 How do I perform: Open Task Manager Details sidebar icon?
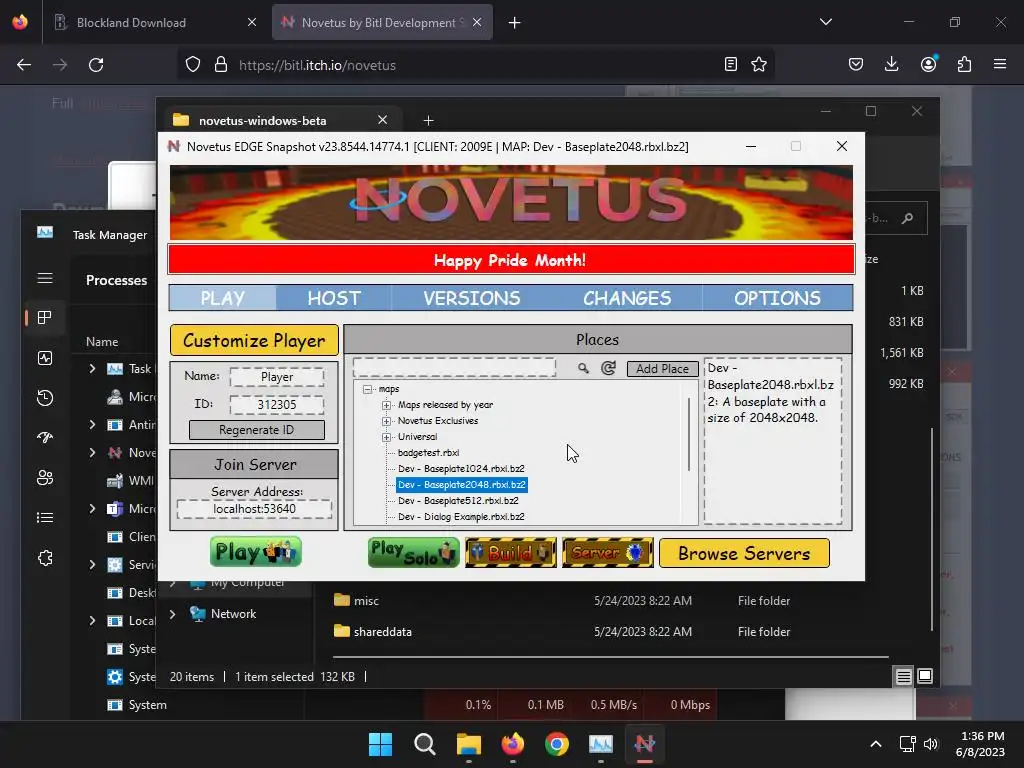(45, 518)
